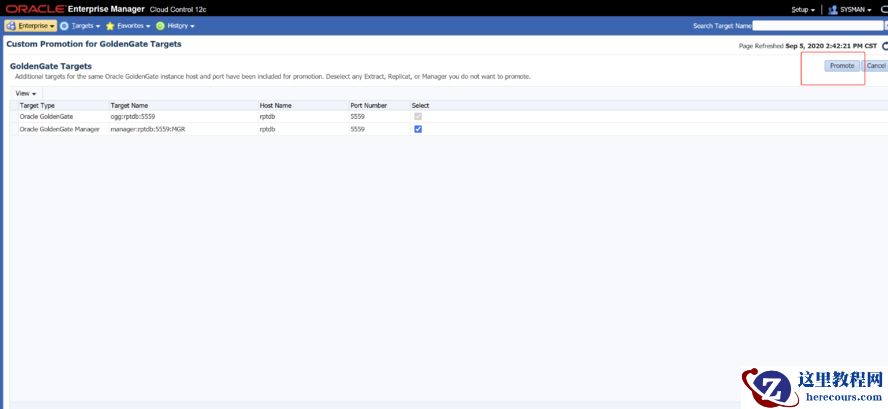888x409 pixels.
Task: Toggle checkbox for ogg:rptdb:5559 row
Action: [418, 116]
